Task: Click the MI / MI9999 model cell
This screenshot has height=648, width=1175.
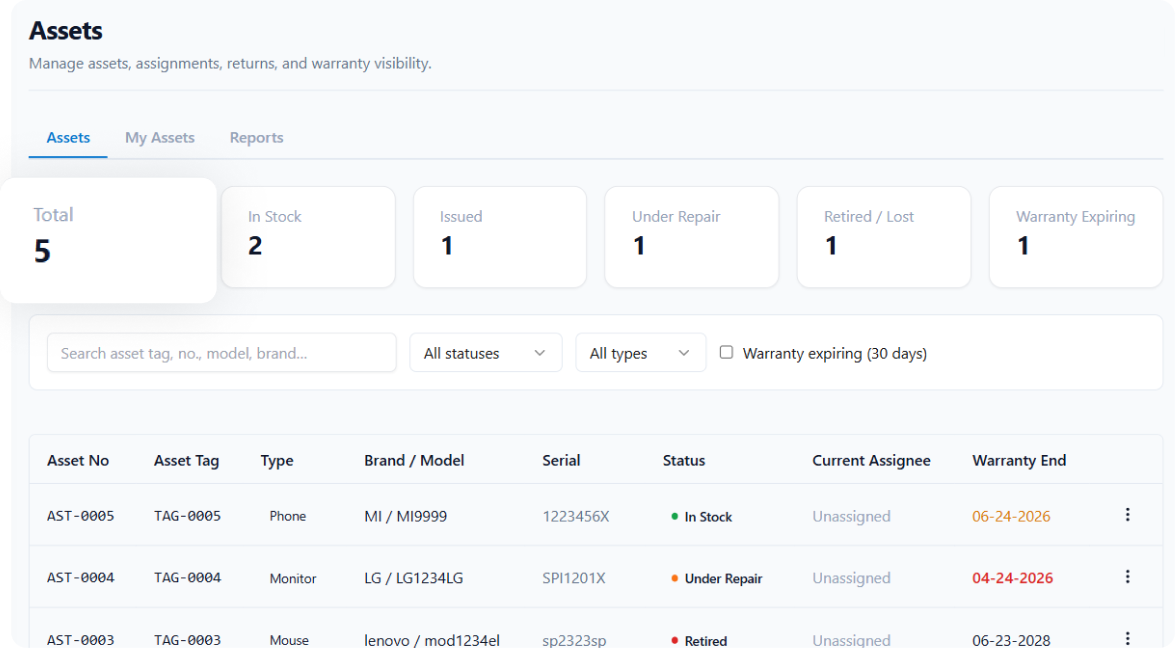Action: click(x=405, y=516)
